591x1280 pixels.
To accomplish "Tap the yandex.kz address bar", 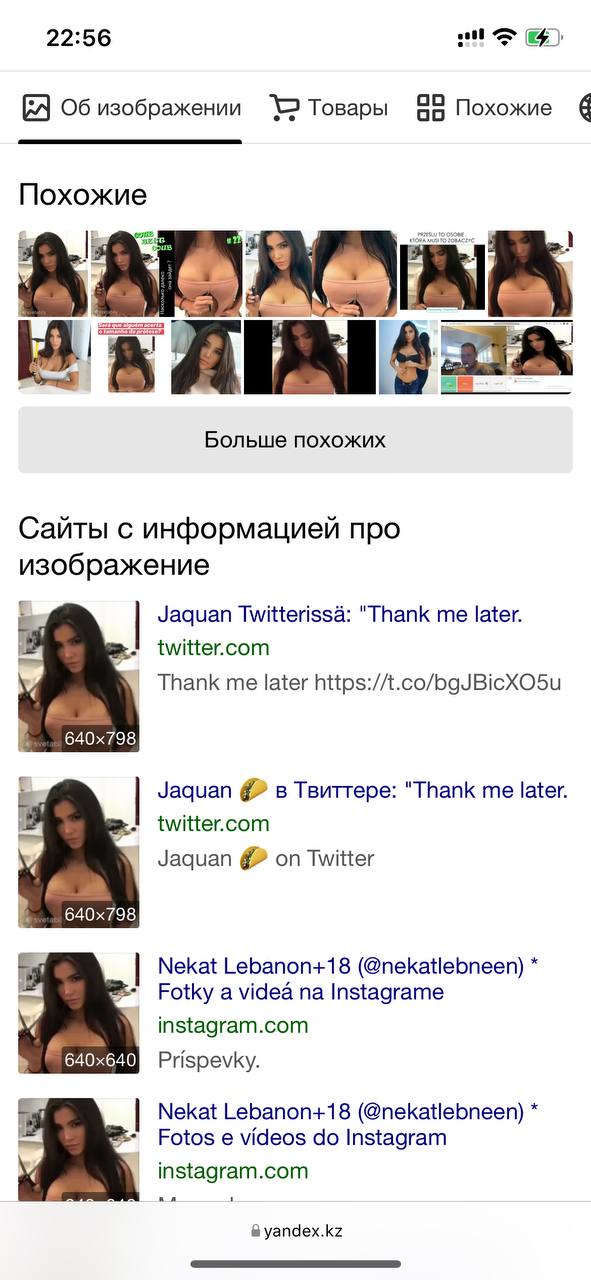I will 296,1231.
